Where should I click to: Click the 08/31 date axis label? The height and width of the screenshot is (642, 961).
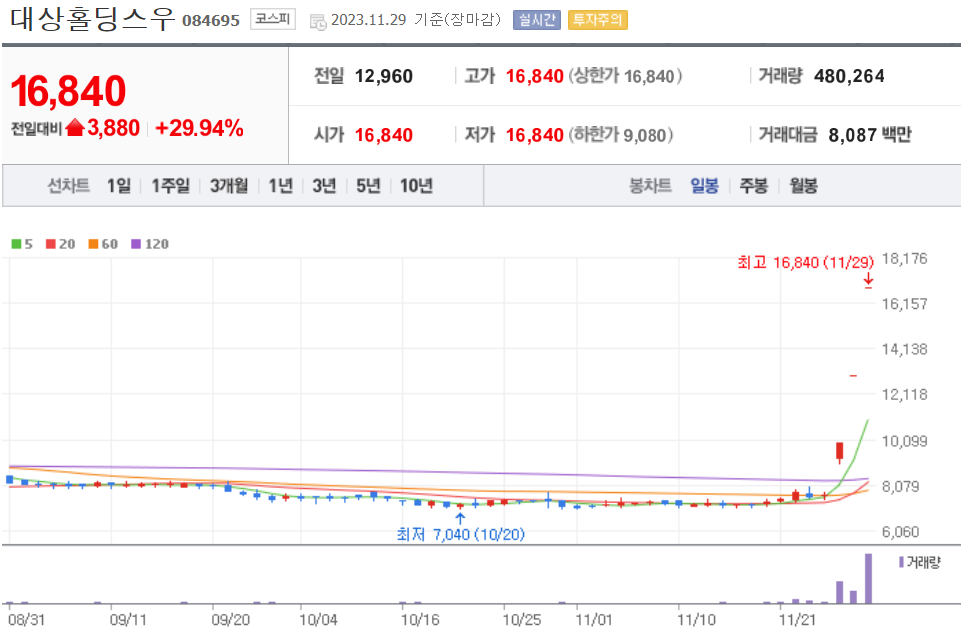(x=26, y=620)
